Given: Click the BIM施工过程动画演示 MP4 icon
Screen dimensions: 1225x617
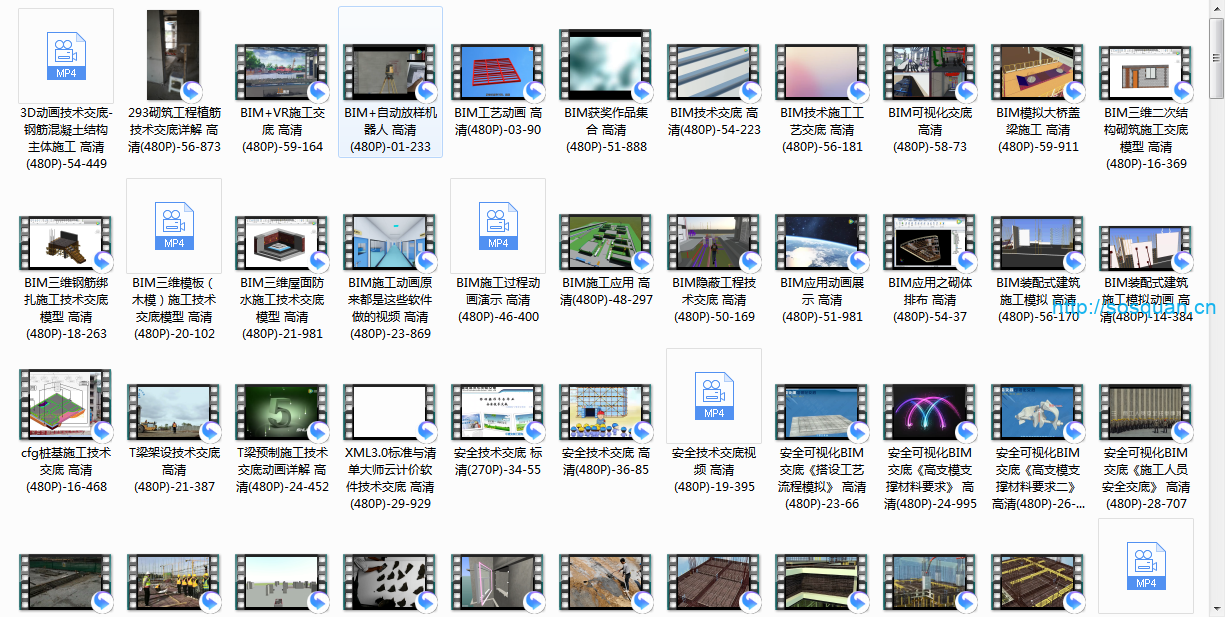Looking at the screenshot, I should [498, 226].
